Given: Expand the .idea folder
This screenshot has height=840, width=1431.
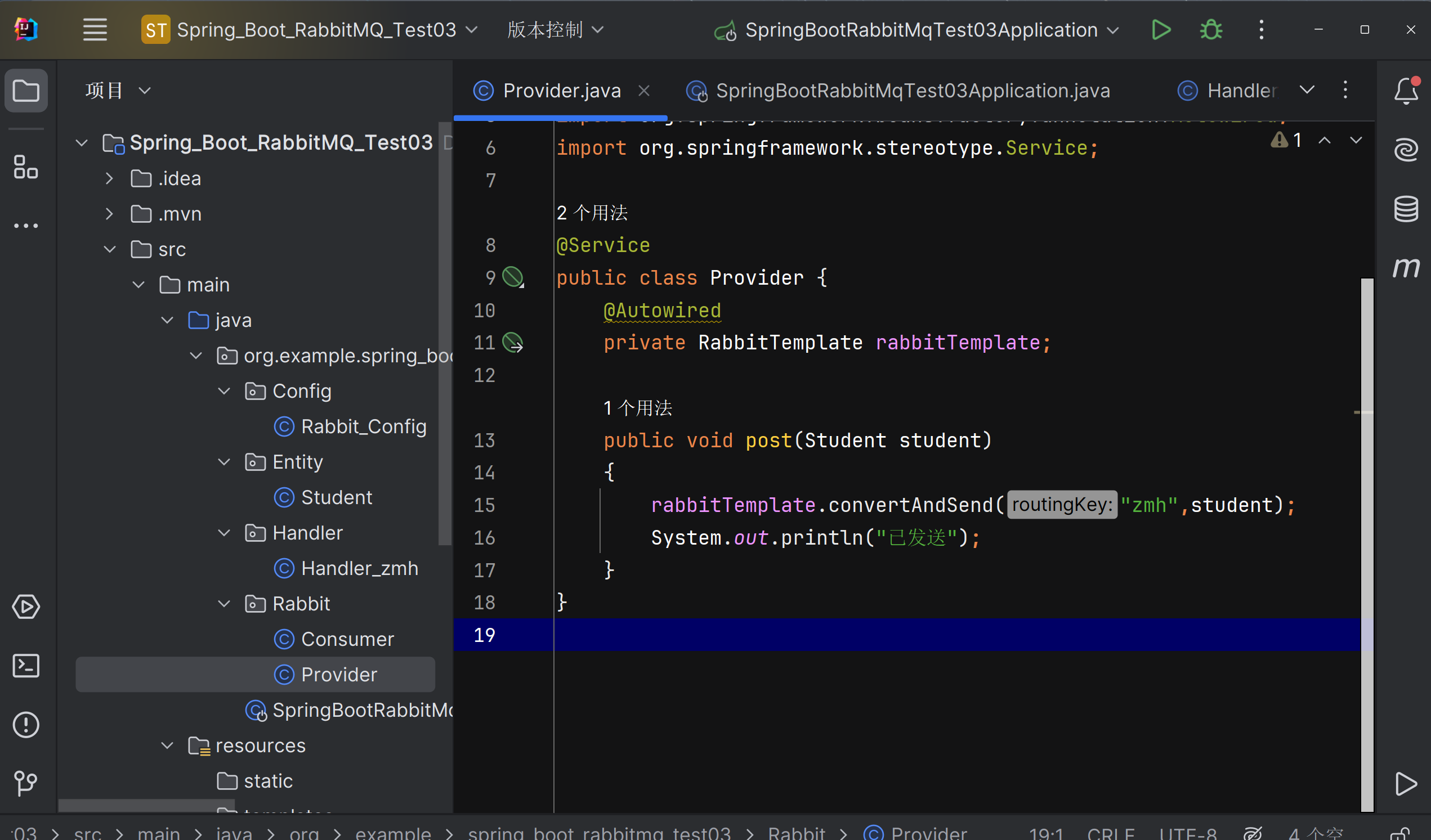Looking at the screenshot, I should pos(110,179).
